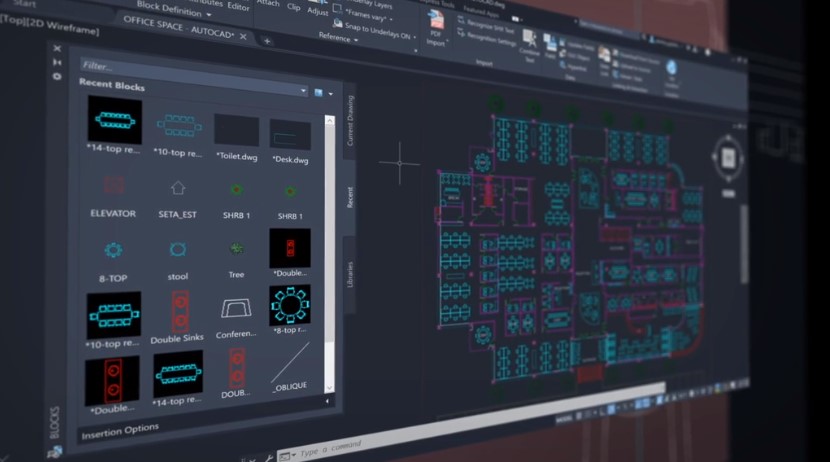Viewport: 830px width, 462px height.
Task: Click the PDF Import icon
Action: click(x=436, y=19)
